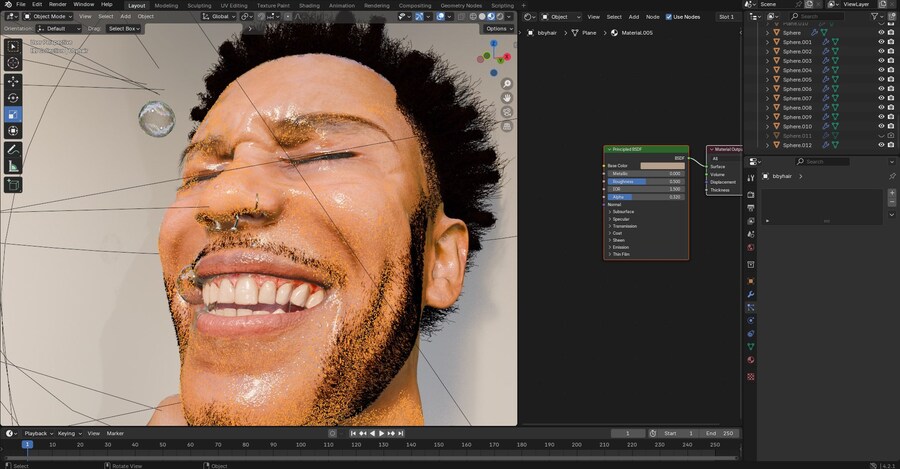Open the Texture checkerboard properties tab

pyautogui.click(x=751, y=377)
